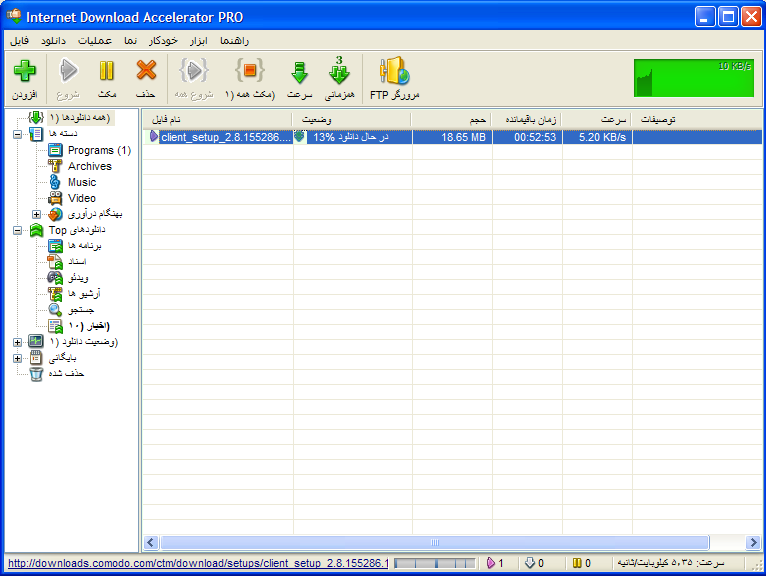Click the 13% download status cell
This screenshot has height=576, width=766.
[353, 137]
